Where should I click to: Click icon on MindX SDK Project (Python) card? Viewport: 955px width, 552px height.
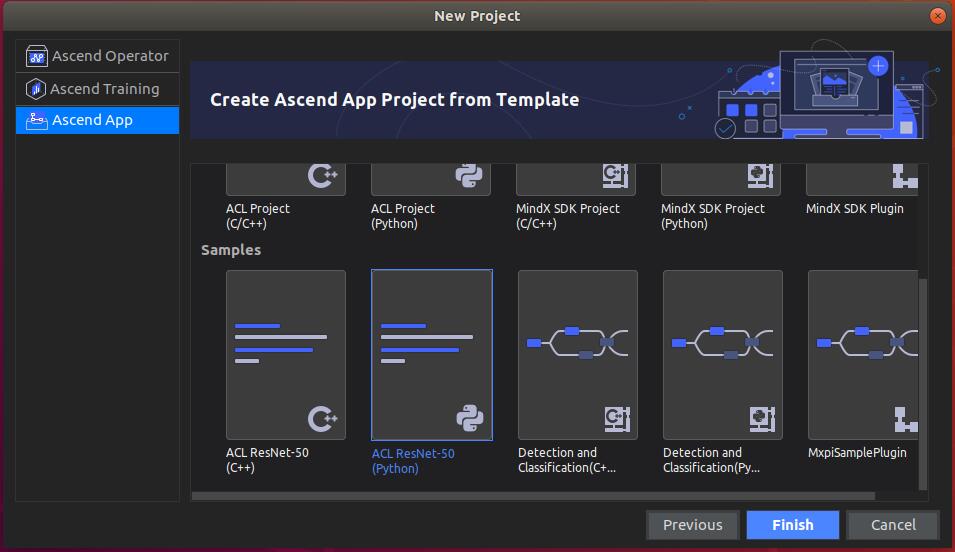pos(761,175)
